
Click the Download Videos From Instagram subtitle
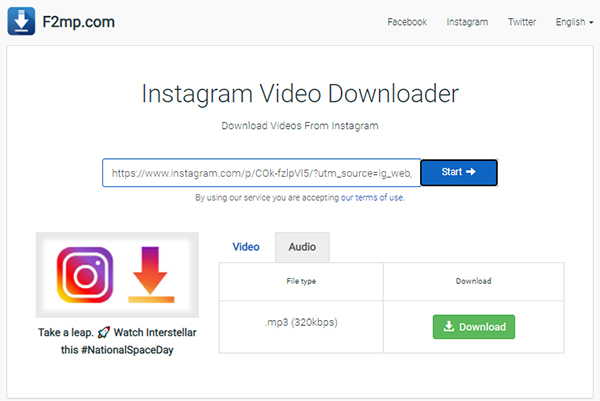point(300,126)
